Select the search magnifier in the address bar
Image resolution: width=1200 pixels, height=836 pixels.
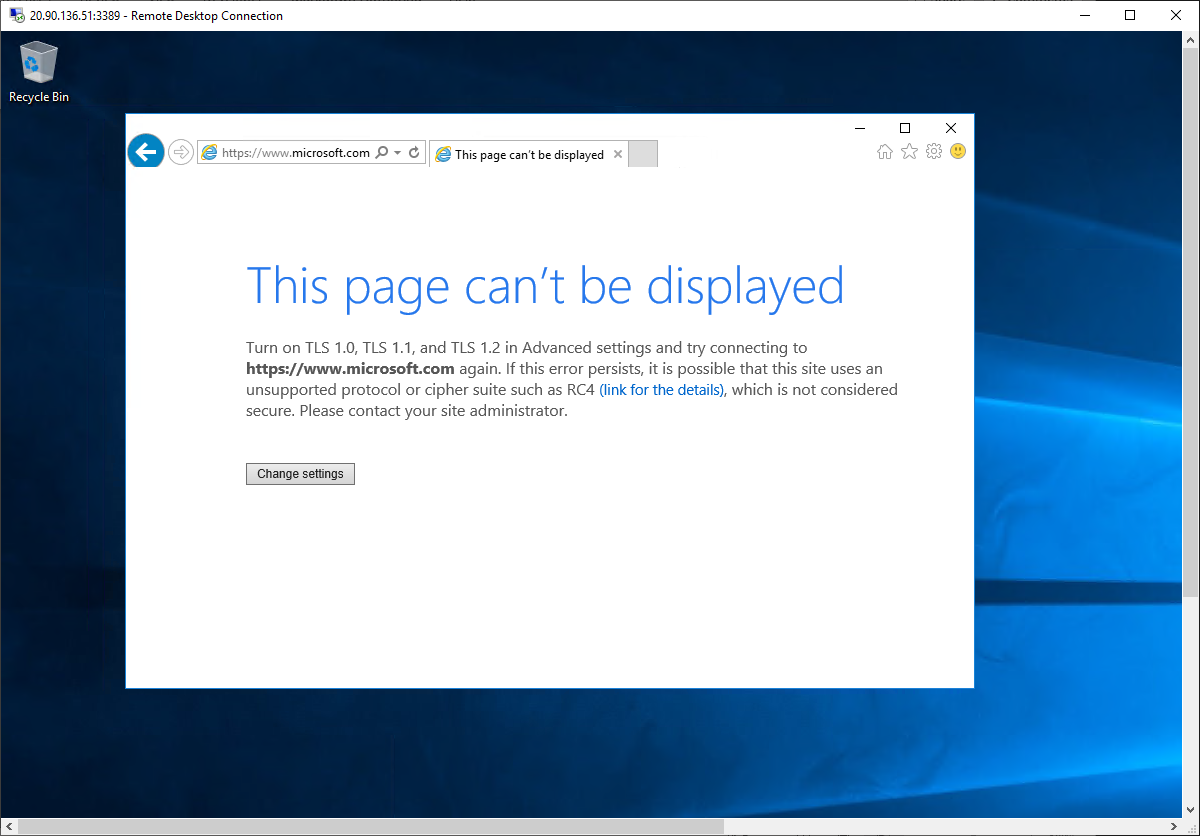click(x=382, y=152)
